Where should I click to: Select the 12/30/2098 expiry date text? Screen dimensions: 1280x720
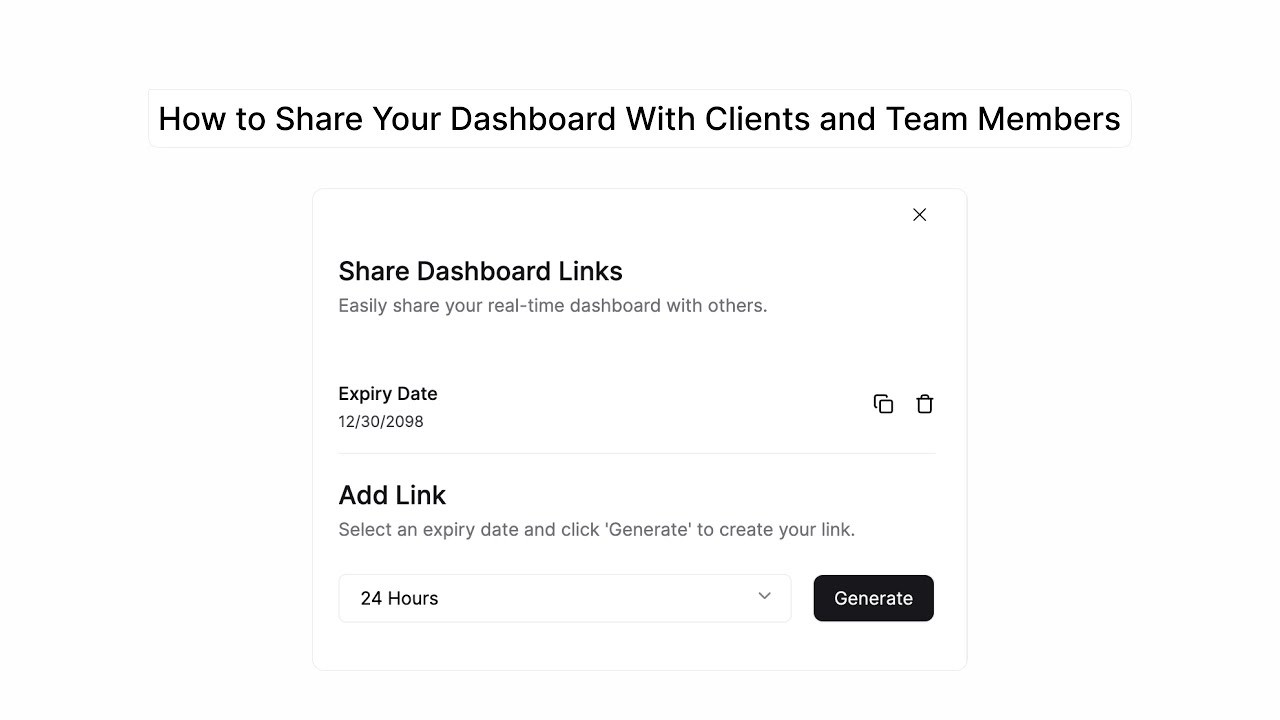click(381, 422)
